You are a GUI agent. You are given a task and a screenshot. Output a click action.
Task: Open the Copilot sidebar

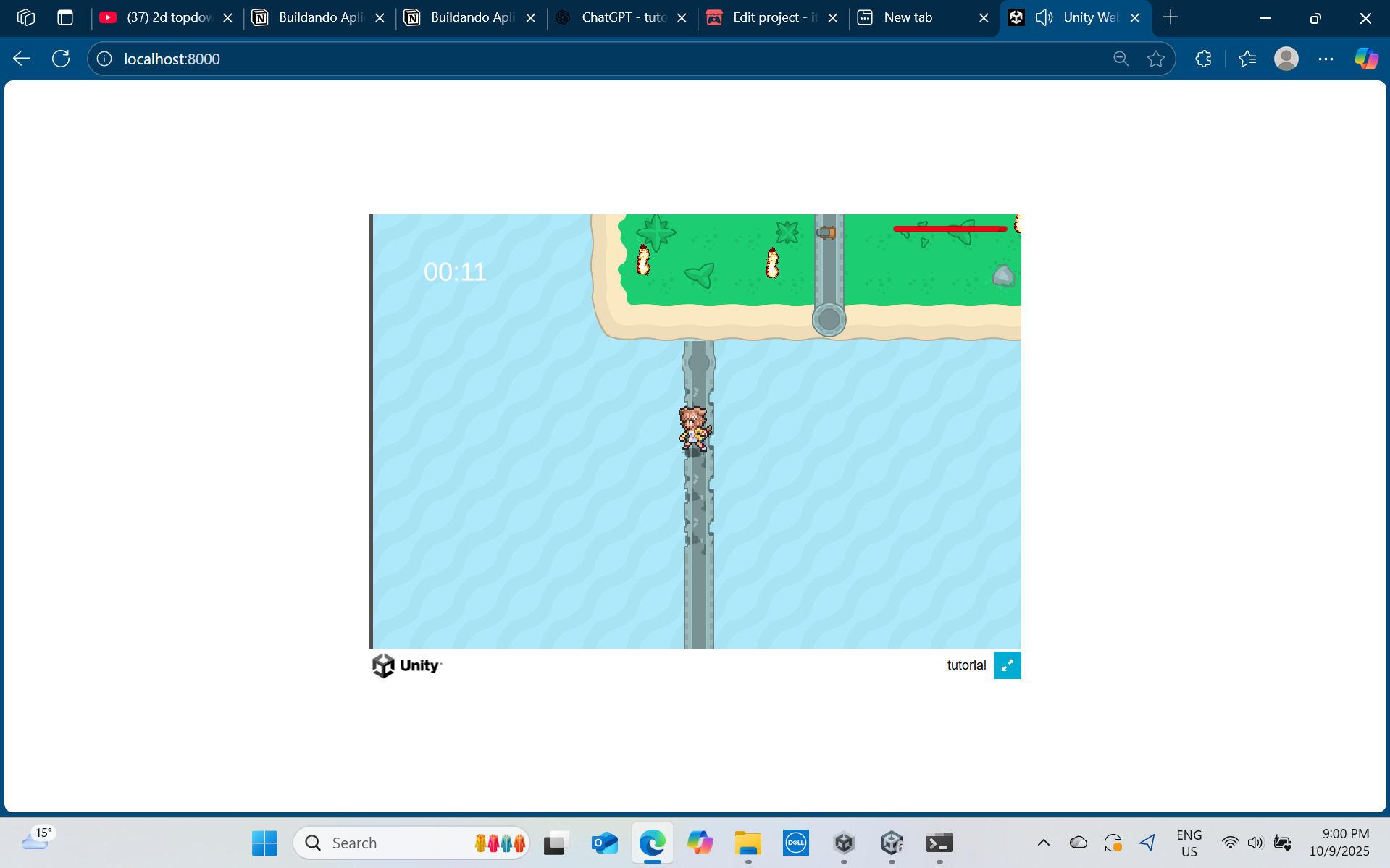click(x=1366, y=59)
